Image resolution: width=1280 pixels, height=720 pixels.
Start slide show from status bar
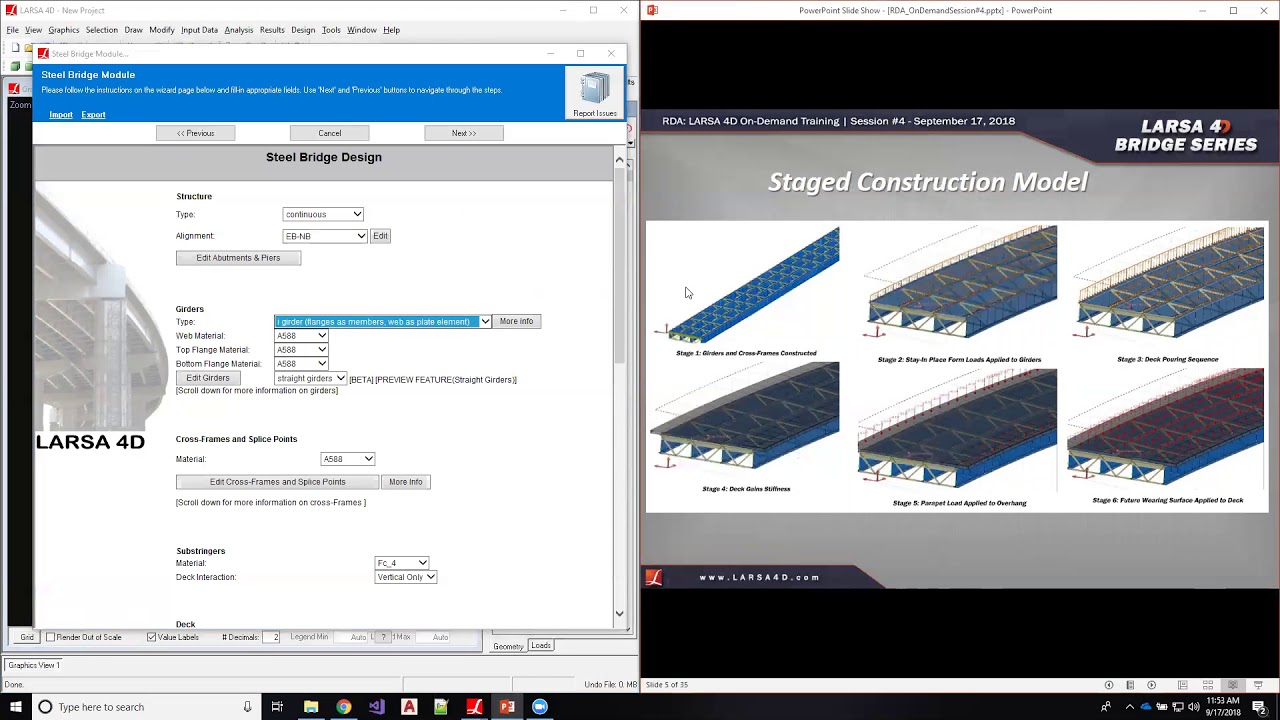[1258, 685]
